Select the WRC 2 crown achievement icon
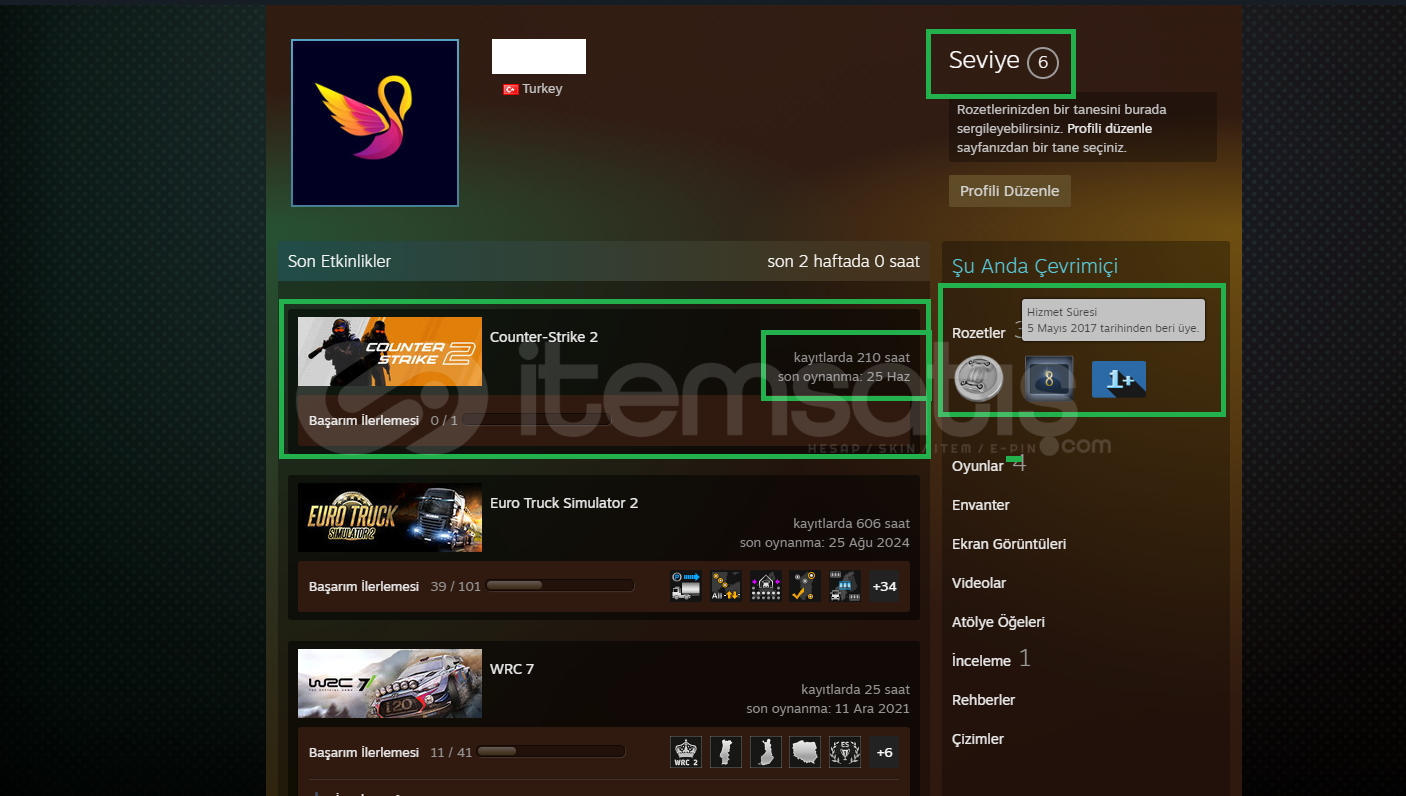The height and width of the screenshot is (796, 1406). pos(686,752)
